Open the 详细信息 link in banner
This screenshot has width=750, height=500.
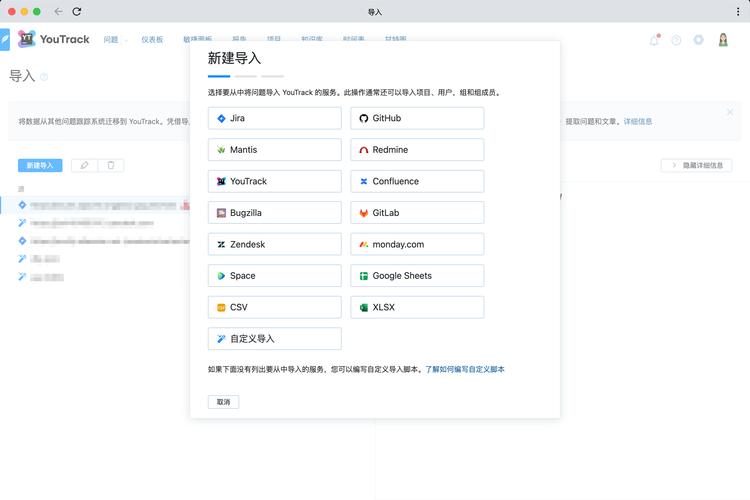(638, 122)
